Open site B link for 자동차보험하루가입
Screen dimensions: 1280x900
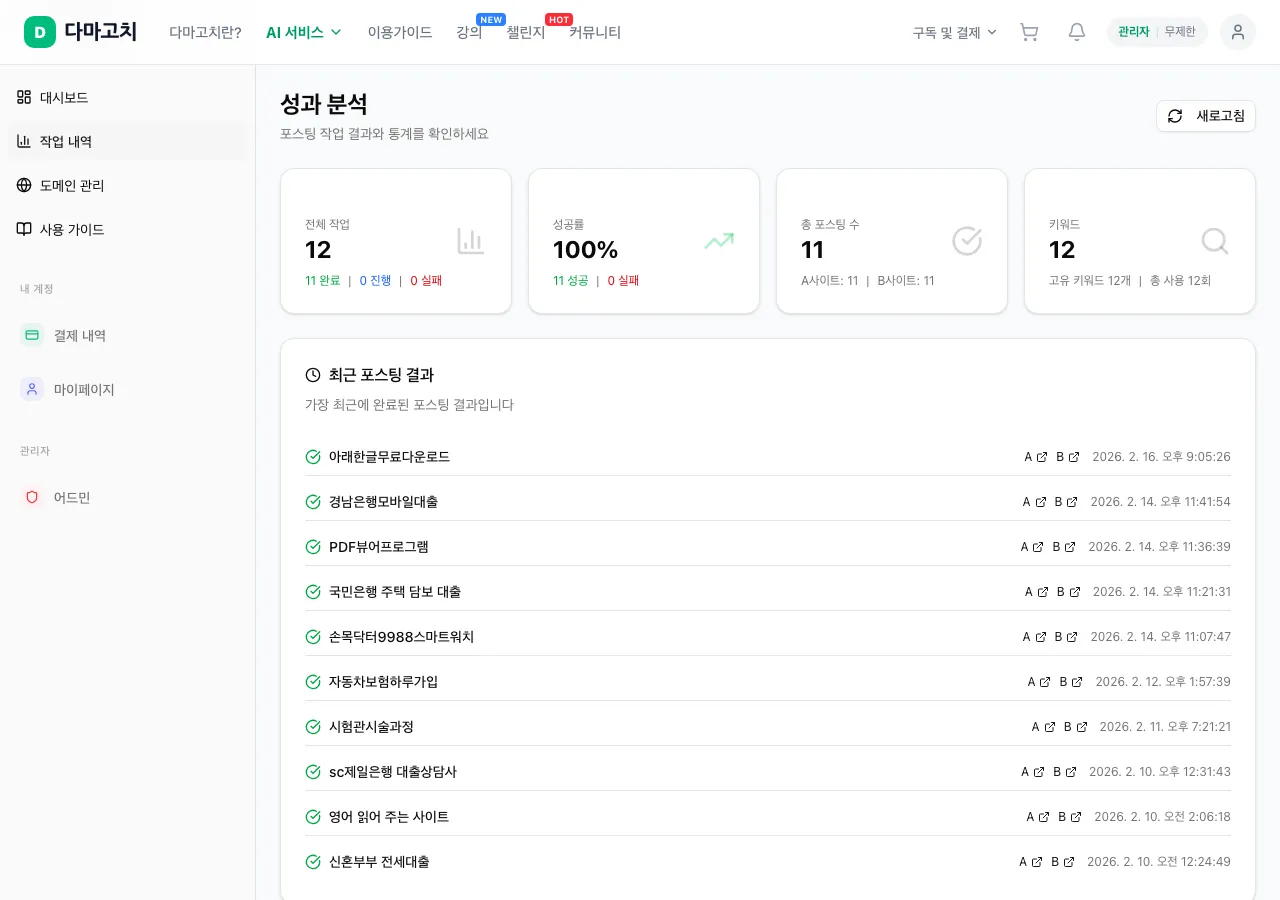pos(1071,682)
